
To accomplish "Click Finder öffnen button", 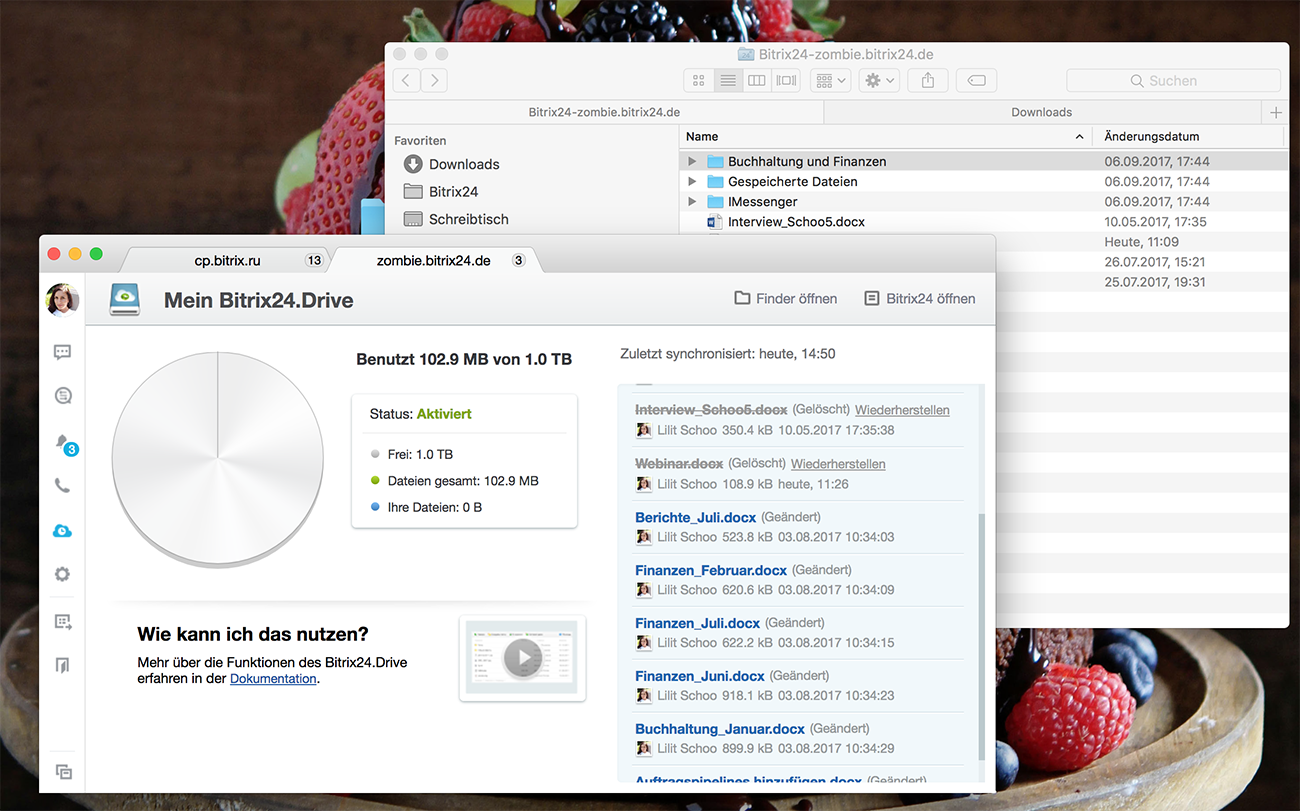I will coord(786,298).
